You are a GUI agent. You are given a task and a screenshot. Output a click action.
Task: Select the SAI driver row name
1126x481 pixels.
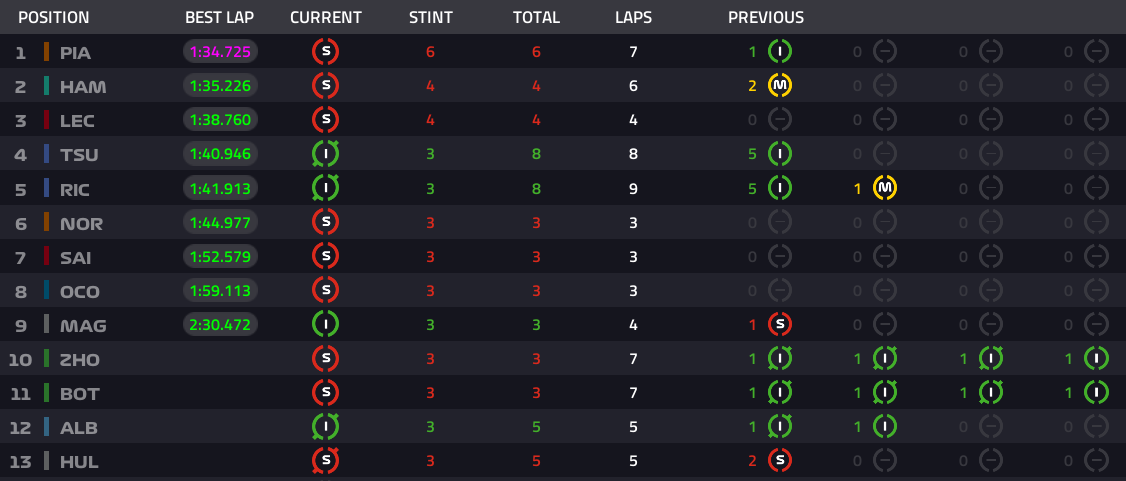point(75,257)
